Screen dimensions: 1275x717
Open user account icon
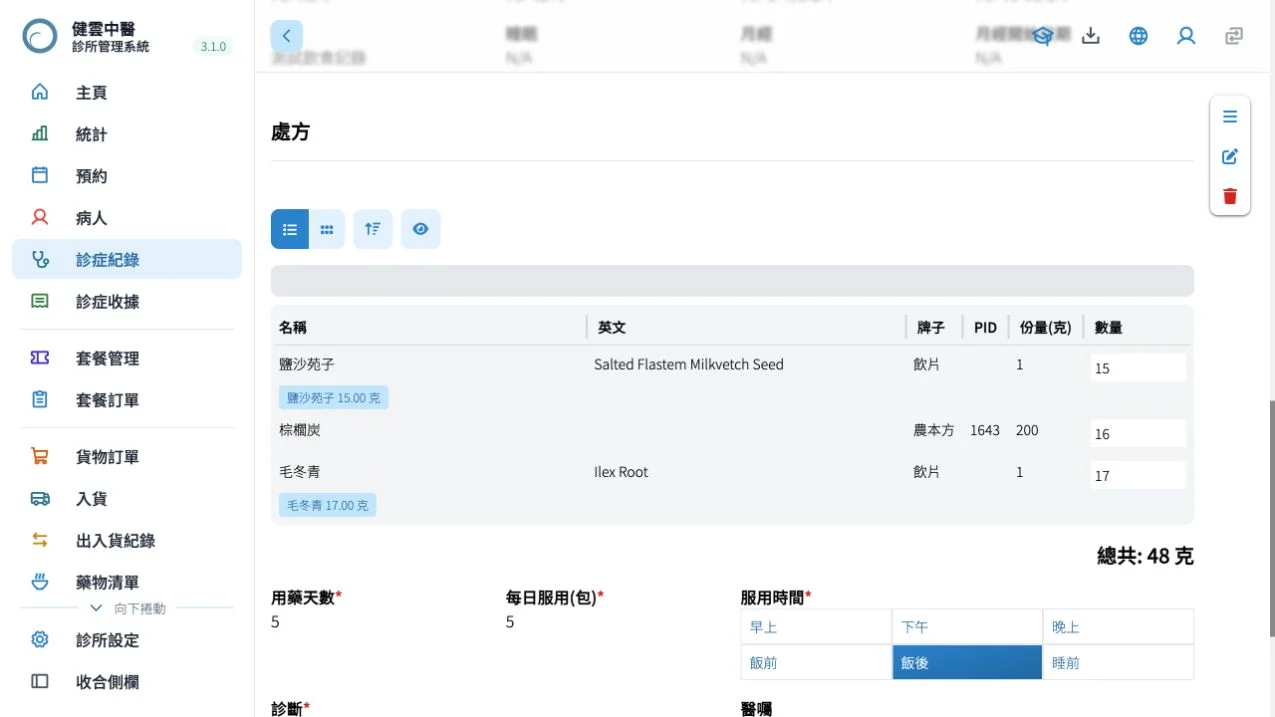[1186, 36]
